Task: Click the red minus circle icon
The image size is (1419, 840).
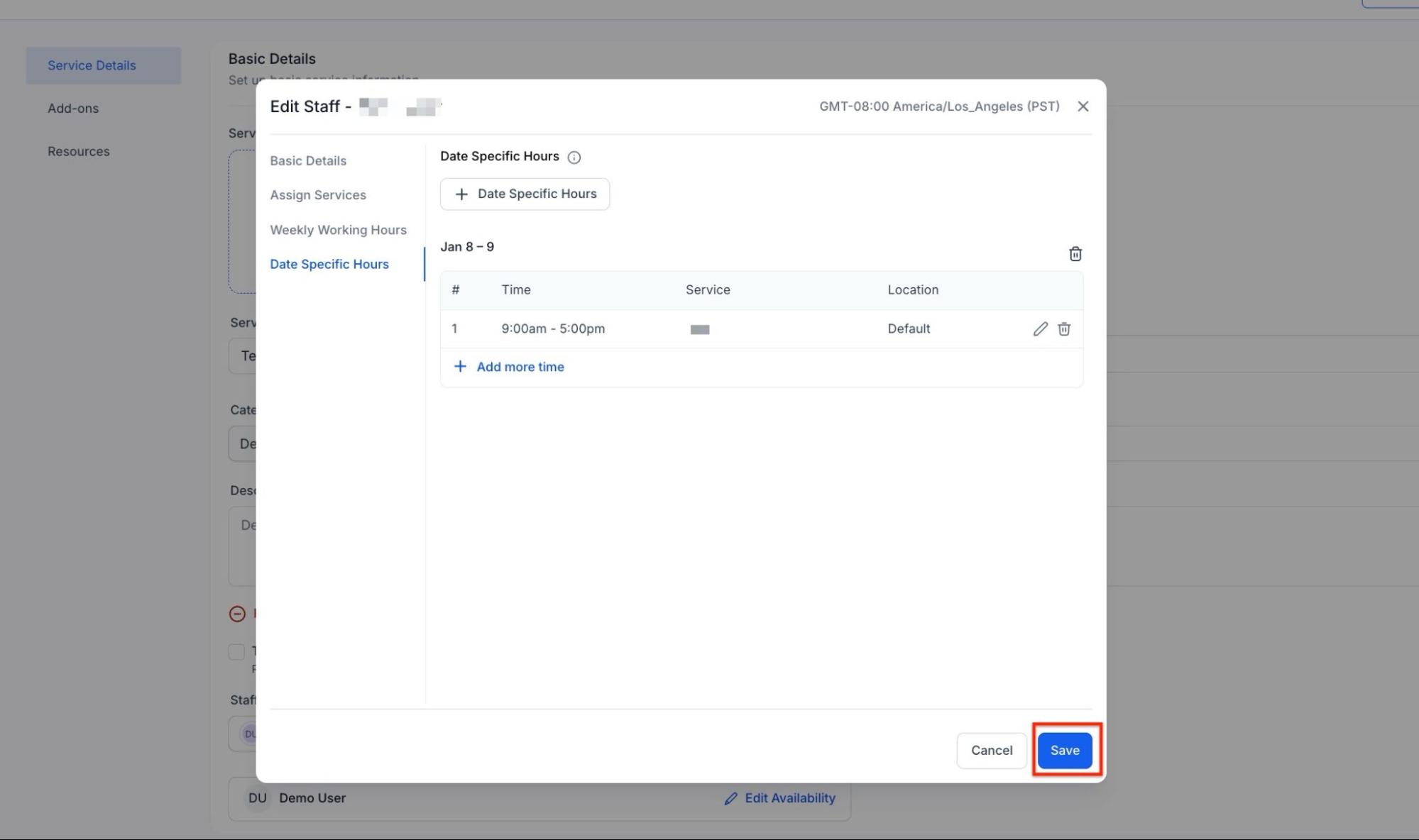Action: 237,614
